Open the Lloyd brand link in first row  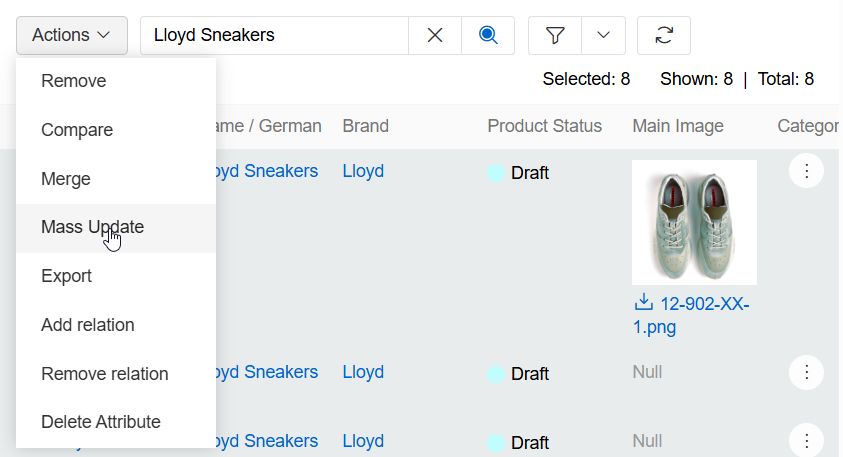(363, 171)
